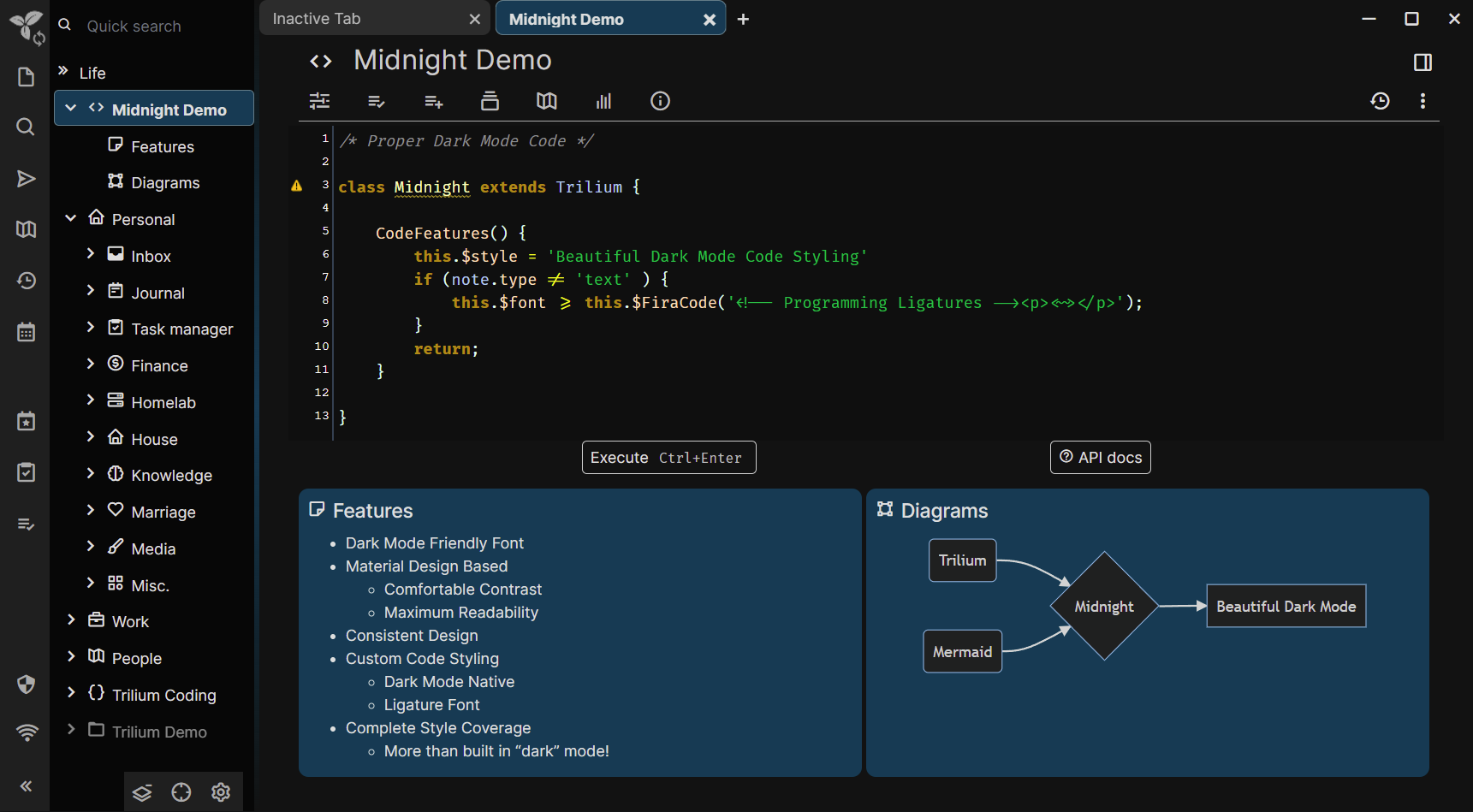Open the note map icon in ribbon

[x=546, y=101]
